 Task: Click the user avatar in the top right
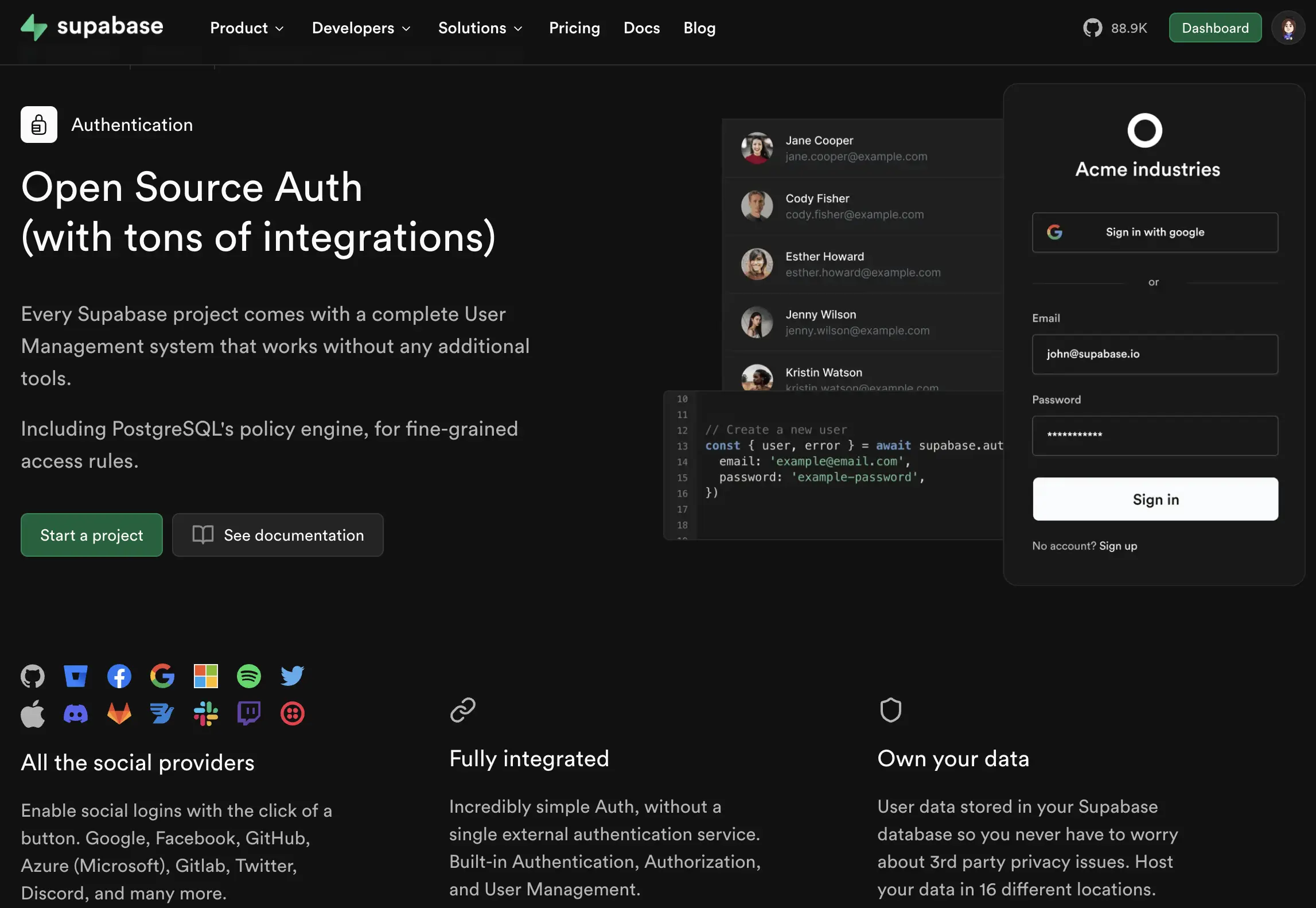1288,27
